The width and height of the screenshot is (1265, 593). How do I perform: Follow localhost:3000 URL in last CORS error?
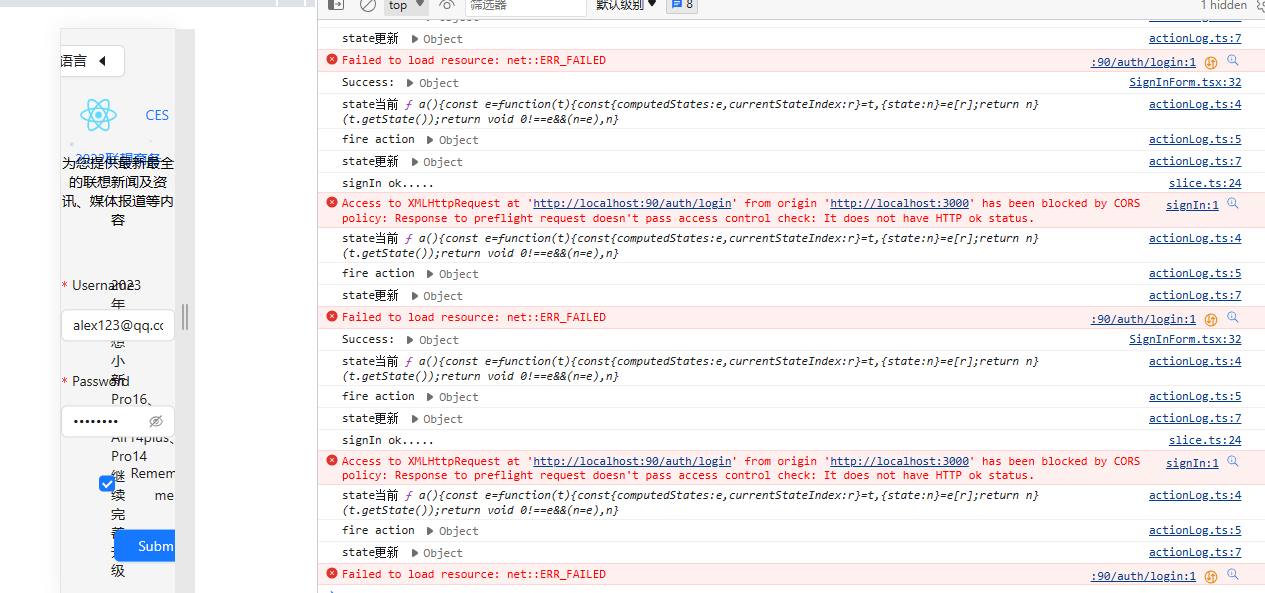click(x=900, y=461)
